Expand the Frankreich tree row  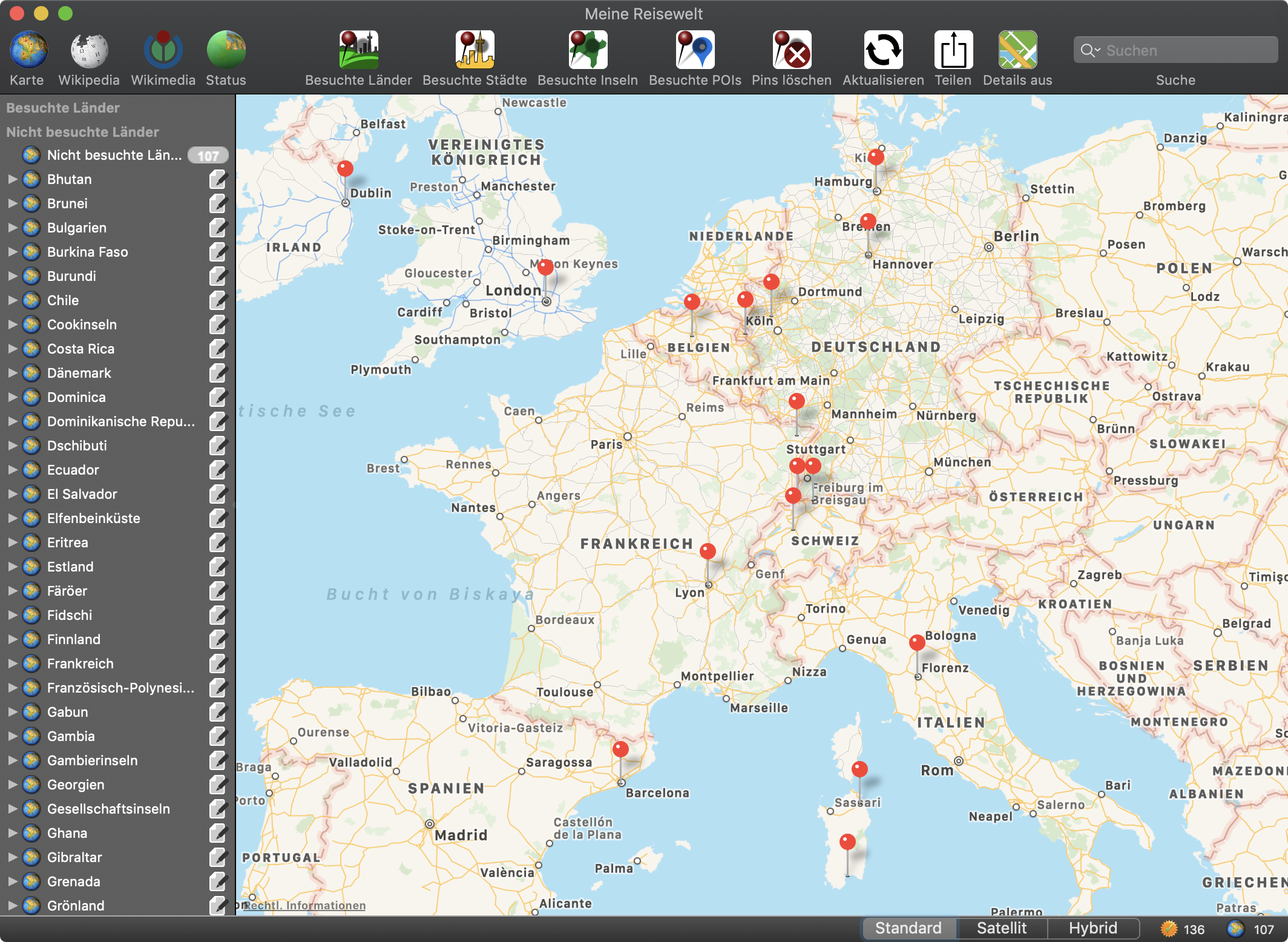(13, 664)
